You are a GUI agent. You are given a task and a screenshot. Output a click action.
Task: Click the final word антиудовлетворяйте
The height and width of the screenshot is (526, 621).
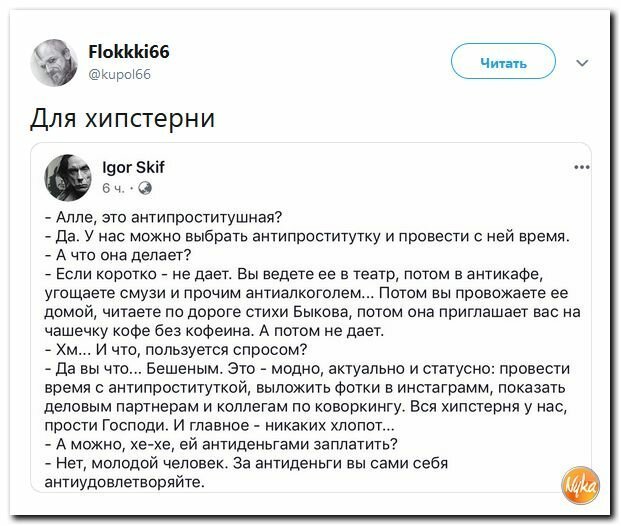(125, 482)
